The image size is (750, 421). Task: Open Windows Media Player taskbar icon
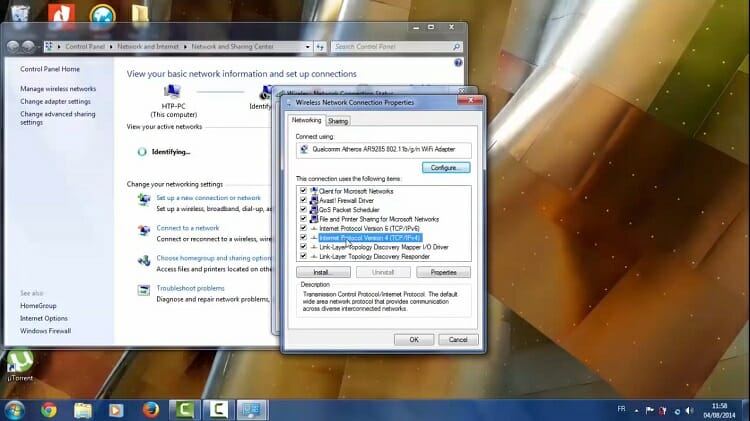point(115,410)
